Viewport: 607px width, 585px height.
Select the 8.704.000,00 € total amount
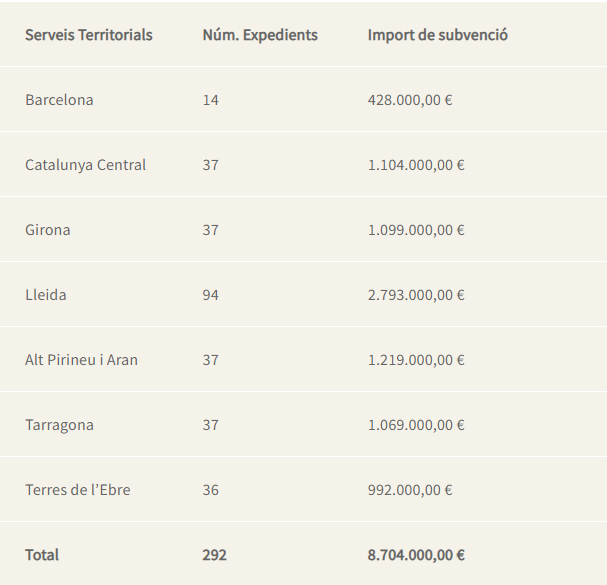(x=416, y=555)
